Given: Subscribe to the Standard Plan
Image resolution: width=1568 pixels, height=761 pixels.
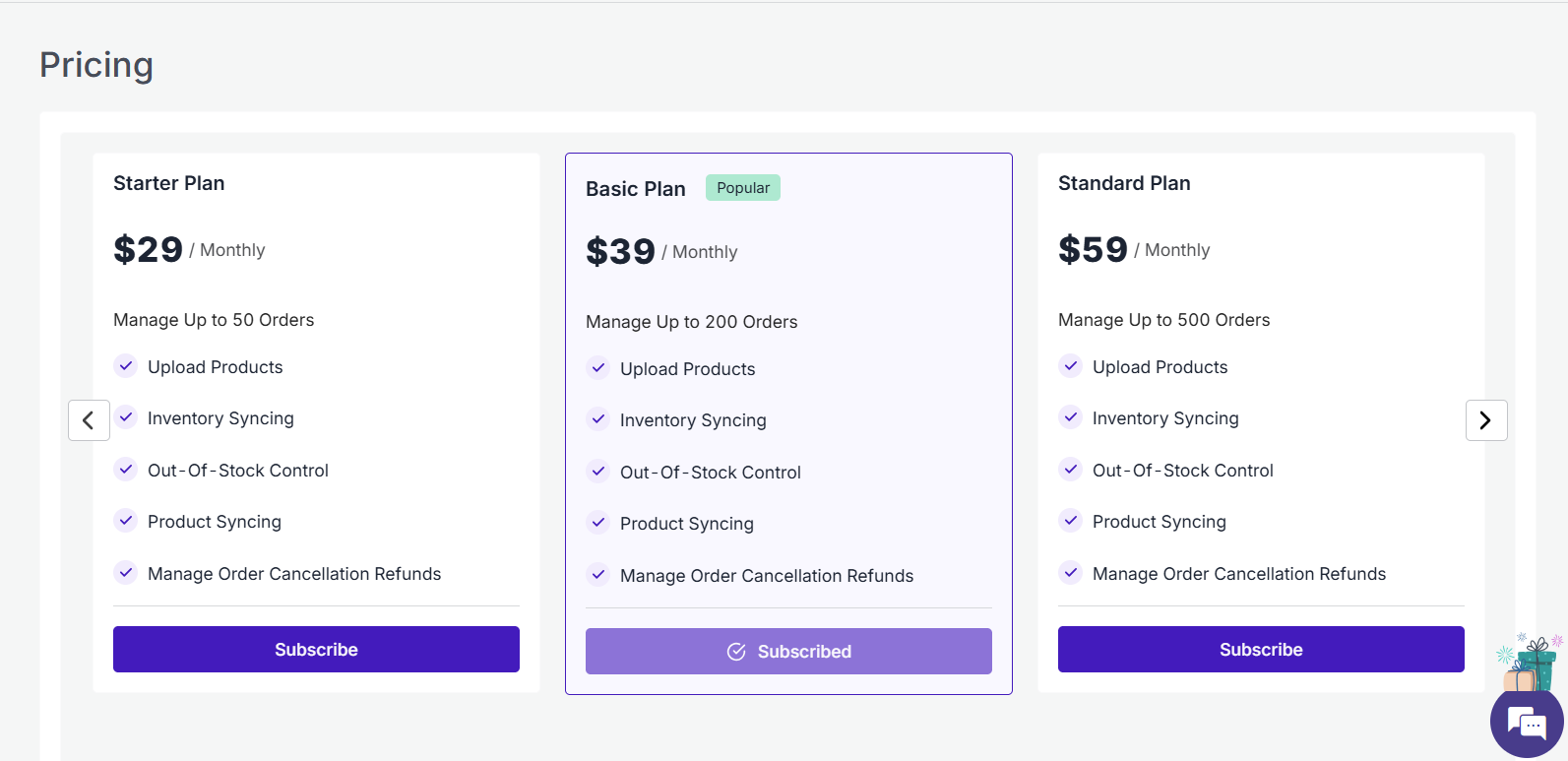Looking at the screenshot, I should tap(1261, 650).
